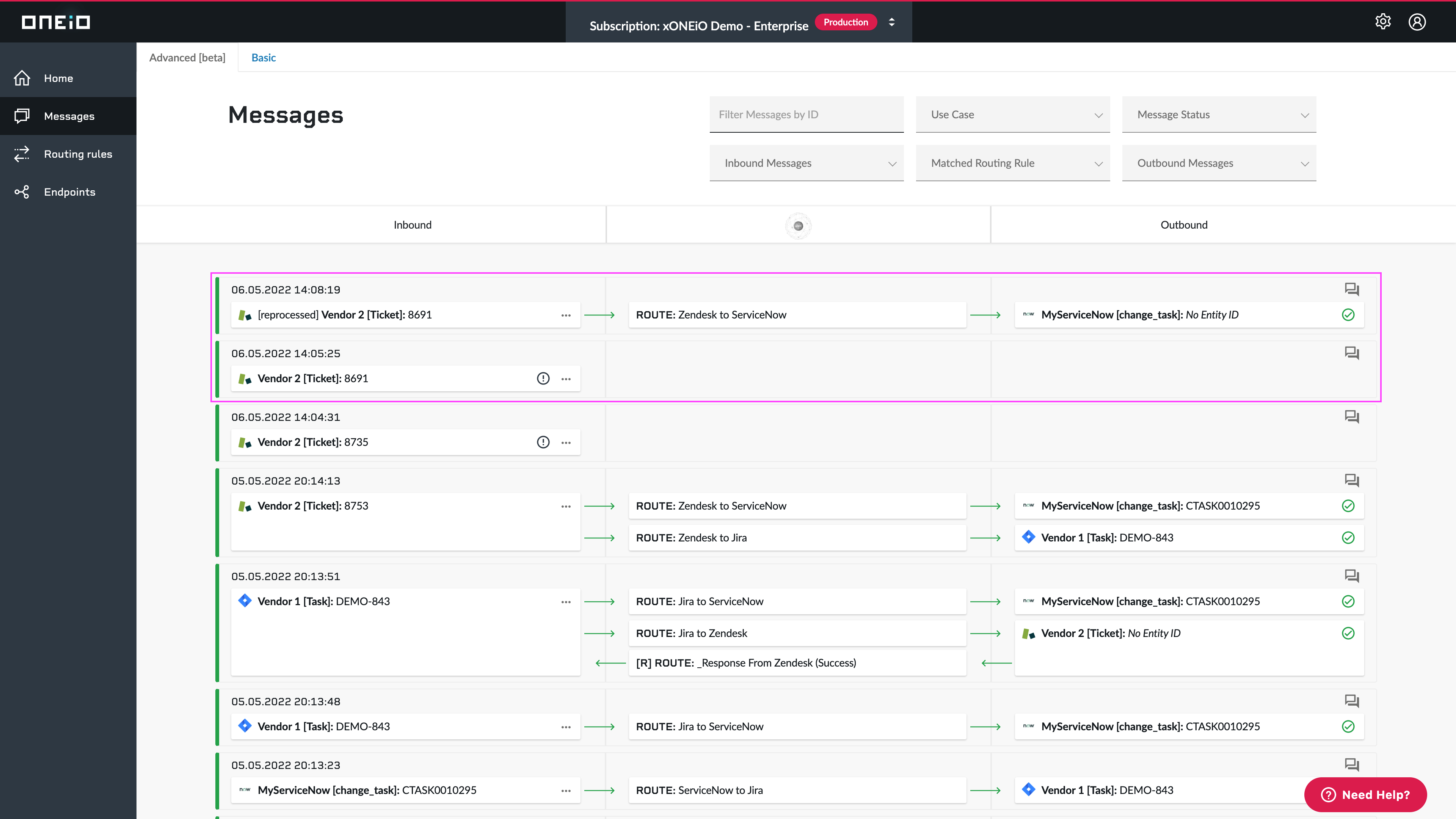Open ROUTE: Jira to ServiceNow at 20:13:51
Image resolution: width=1456 pixels, height=819 pixels.
797,601
